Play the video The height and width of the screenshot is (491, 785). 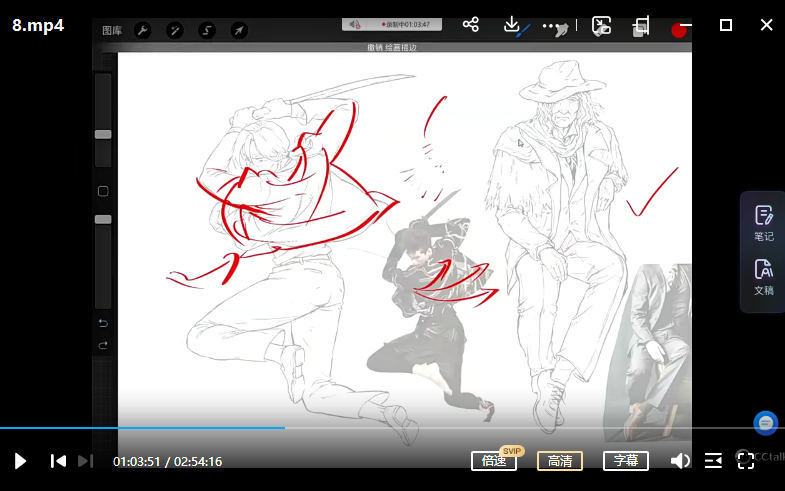20,461
